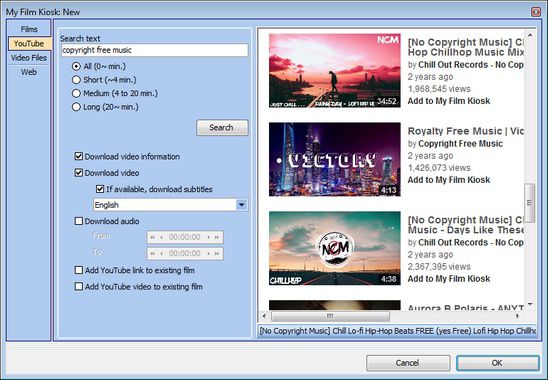548x380 pixels.
Task: Switch to the Video Files tab
Action: (x=29, y=58)
